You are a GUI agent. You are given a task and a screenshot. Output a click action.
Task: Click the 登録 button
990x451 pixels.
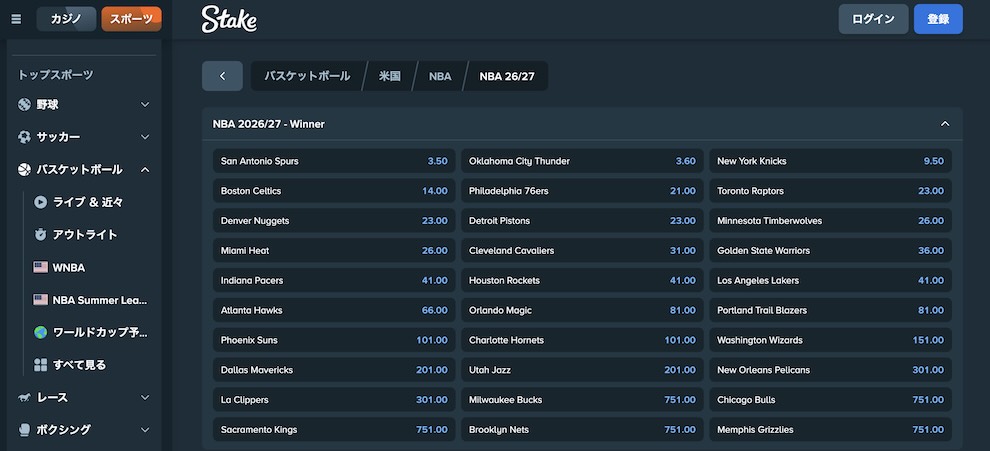click(x=938, y=19)
